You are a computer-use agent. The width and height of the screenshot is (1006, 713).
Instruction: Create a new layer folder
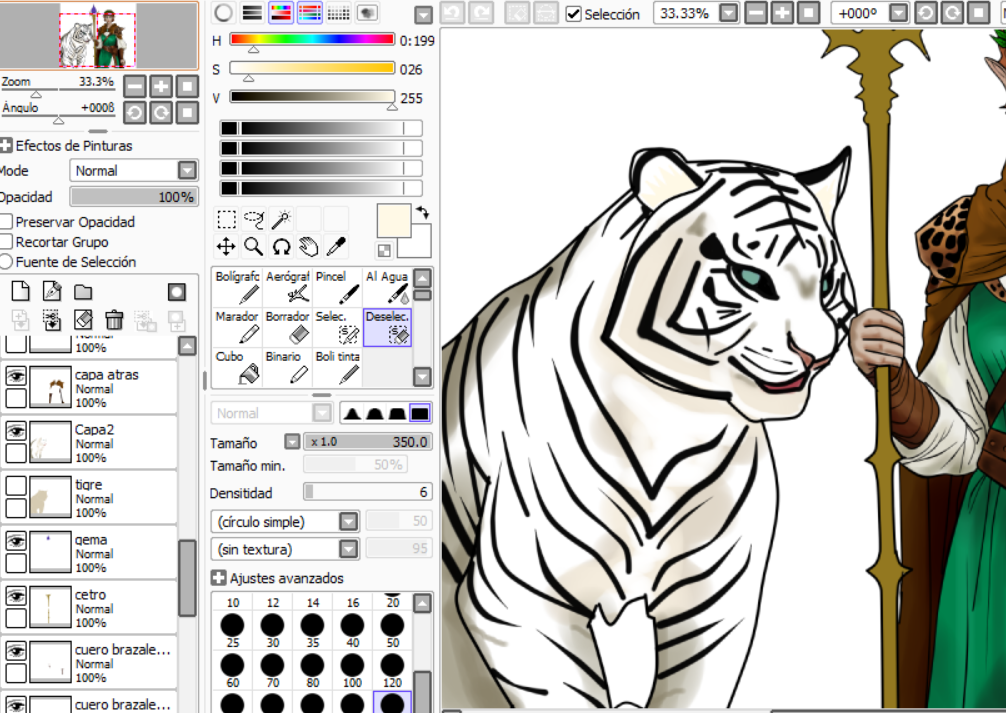[x=83, y=292]
